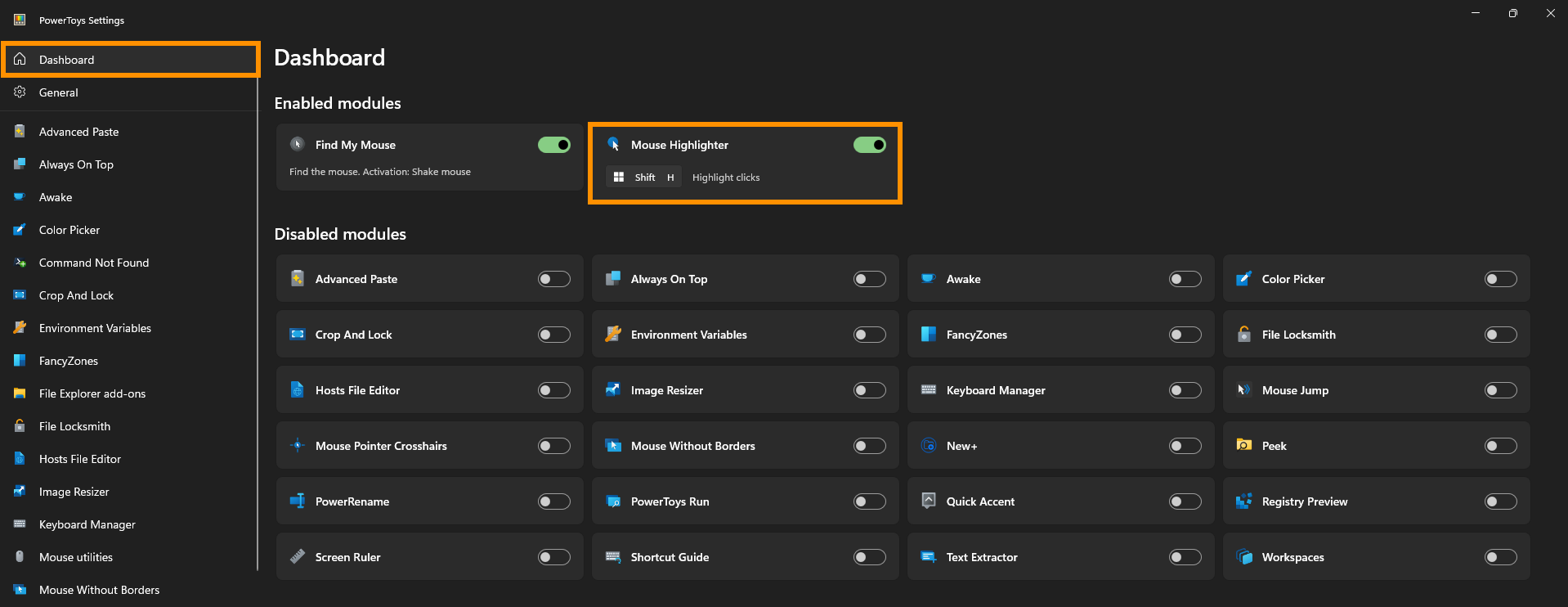The image size is (1568, 607).
Task: Click the PowerRename card icon
Action: (298, 501)
